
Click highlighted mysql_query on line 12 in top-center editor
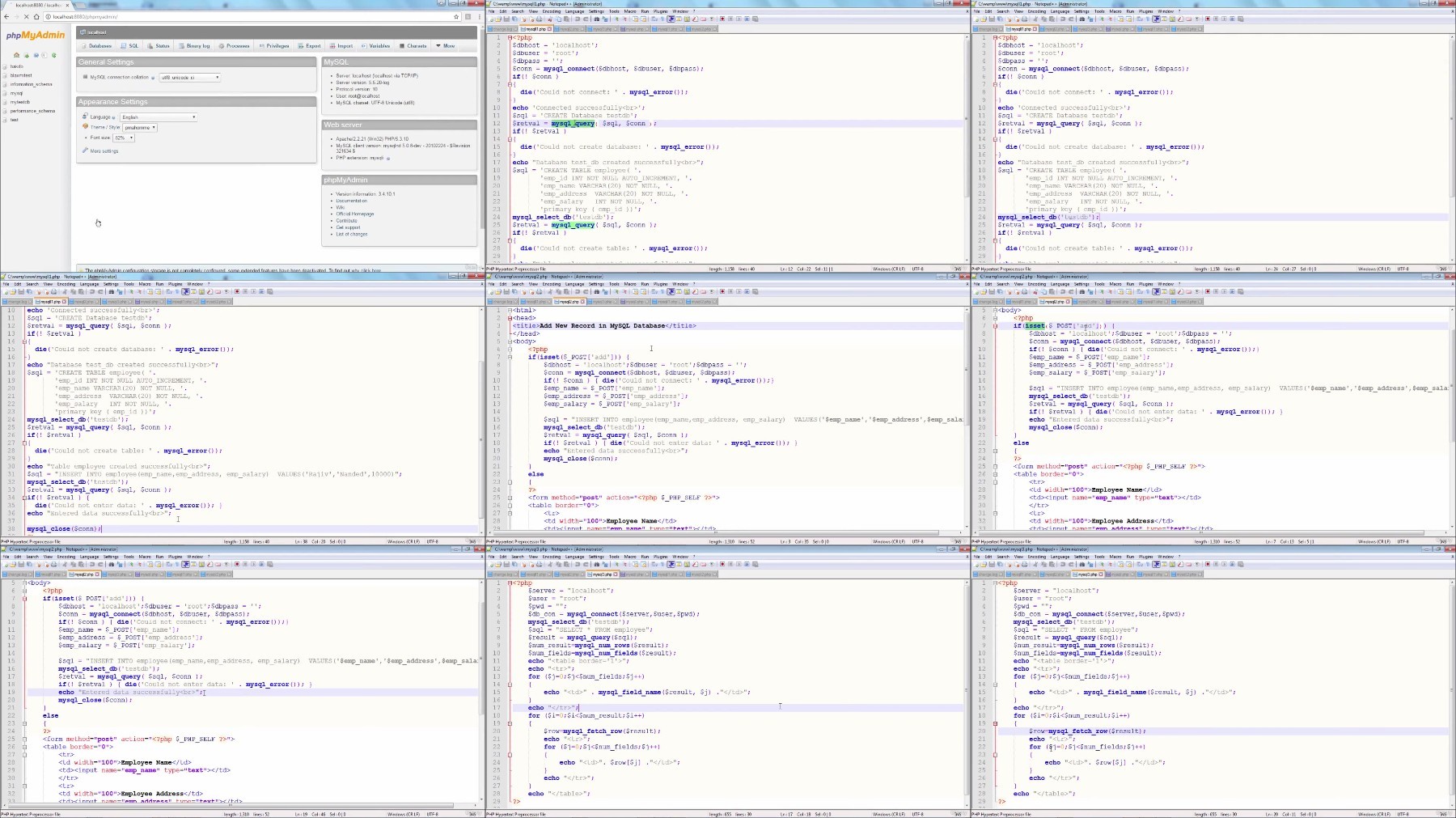pyautogui.click(x=573, y=124)
